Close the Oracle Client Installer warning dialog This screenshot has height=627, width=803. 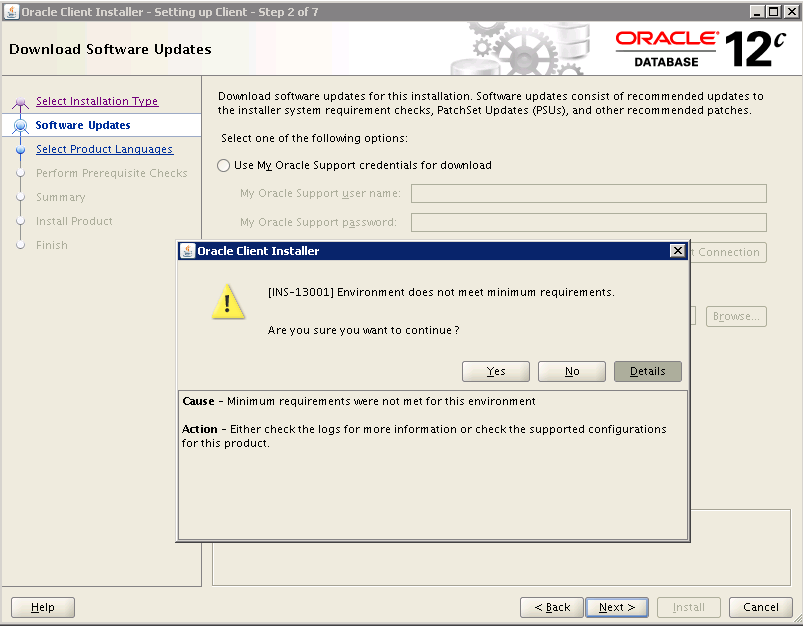[678, 250]
